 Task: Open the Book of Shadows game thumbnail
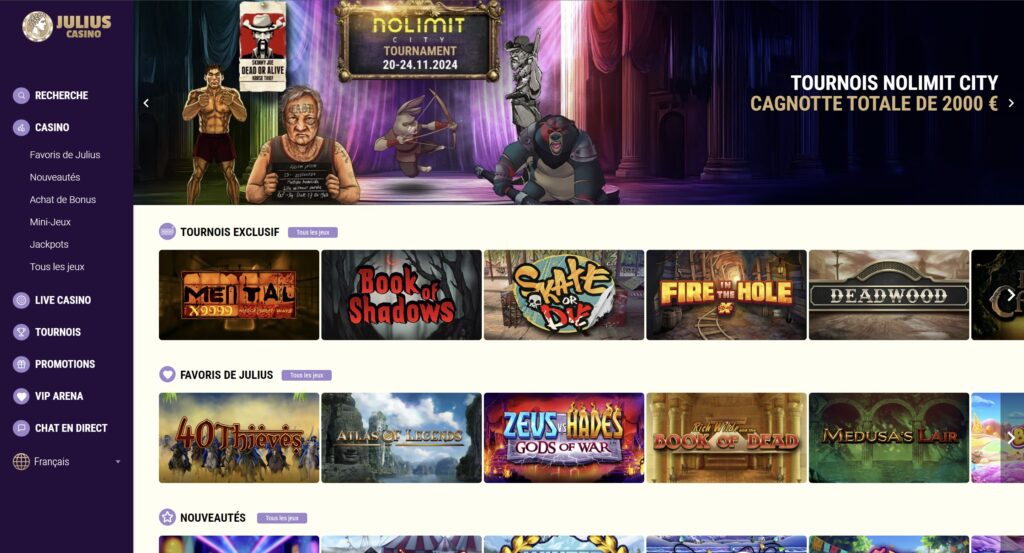coord(402,295)
